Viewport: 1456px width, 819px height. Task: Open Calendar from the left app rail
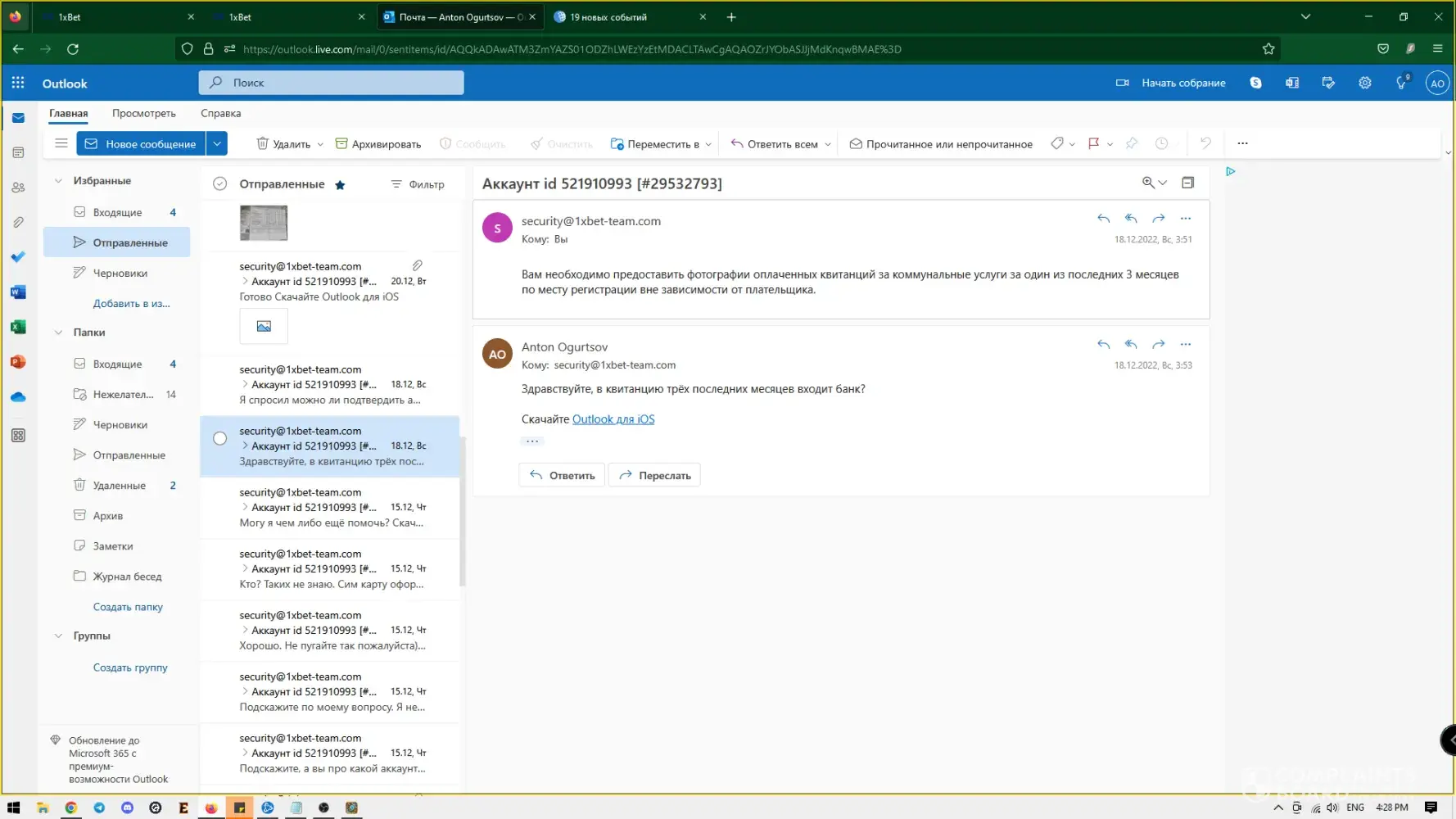(18, 152)
